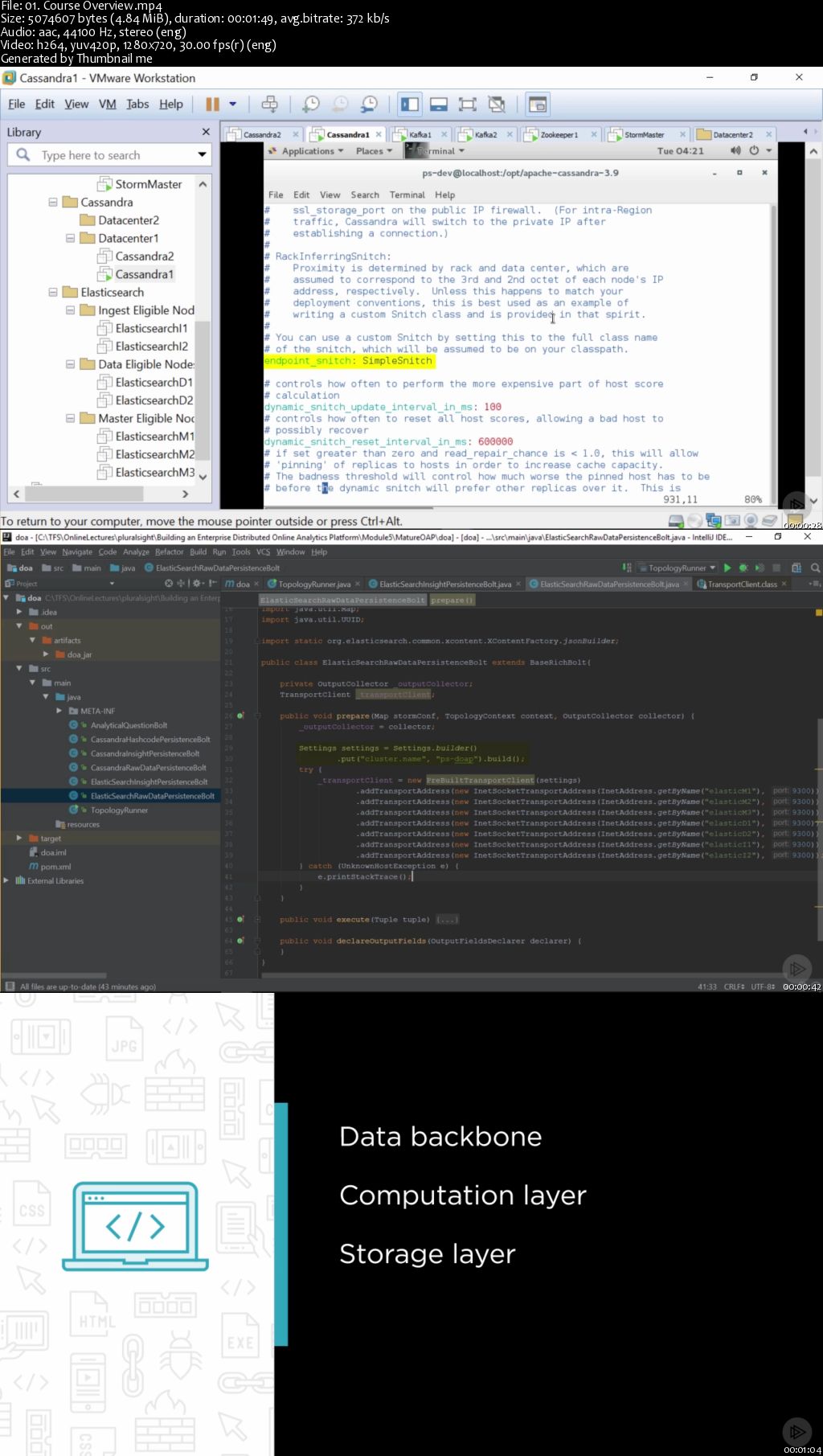Expand folded execute method body
Image resolution: width=823 pixels, height=1456 pixels.
pyautogui.click(x=448, y=919)
